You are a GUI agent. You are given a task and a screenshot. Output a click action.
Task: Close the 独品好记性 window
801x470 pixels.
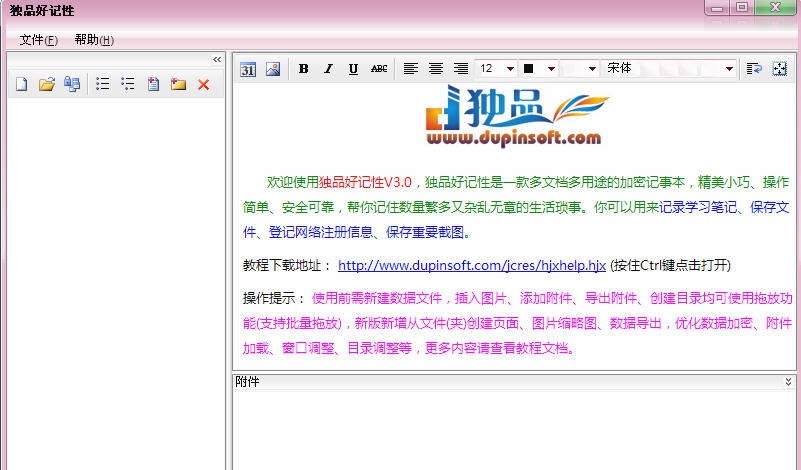click(x=775, y=8)
